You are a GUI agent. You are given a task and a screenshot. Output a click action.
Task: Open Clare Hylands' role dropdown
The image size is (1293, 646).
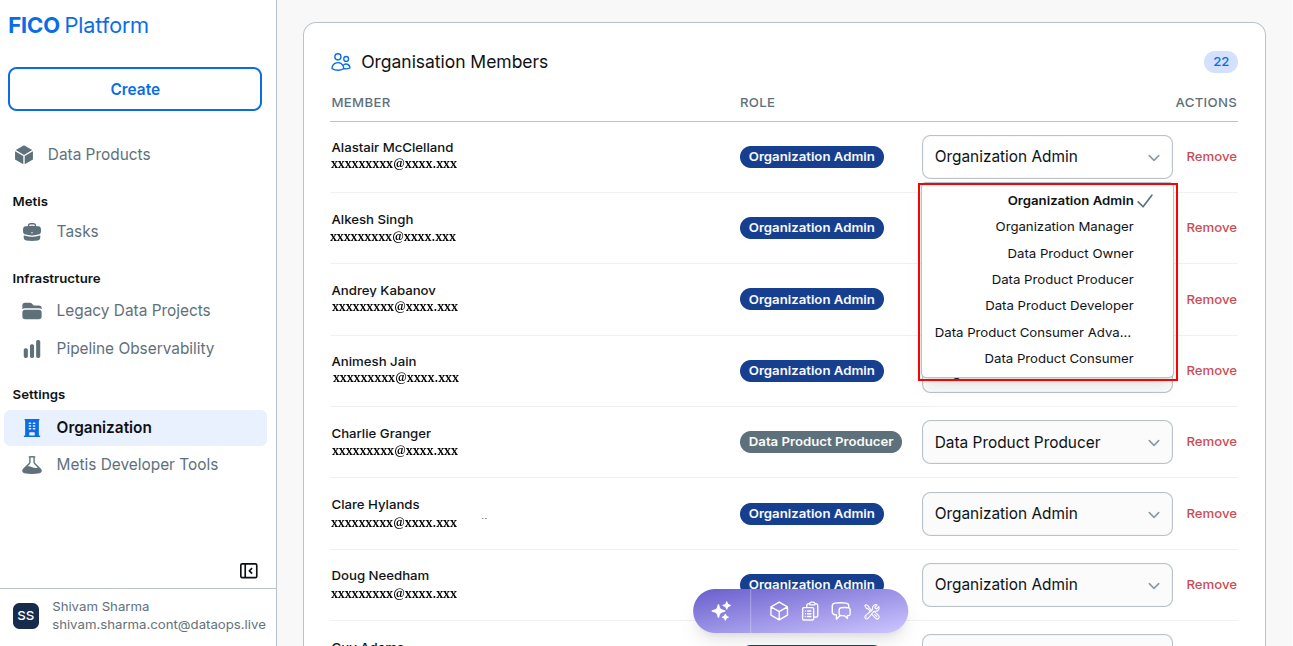tap(1047, 514)
